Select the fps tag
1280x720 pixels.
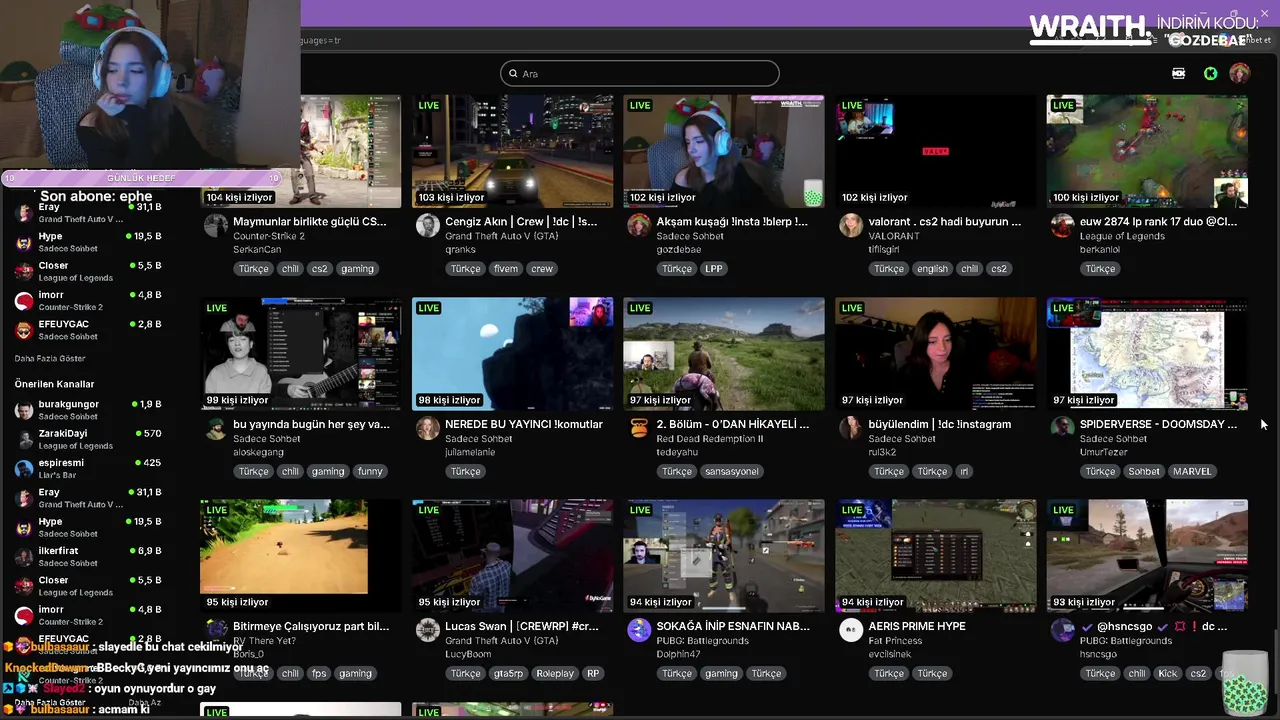pos(319,673)
